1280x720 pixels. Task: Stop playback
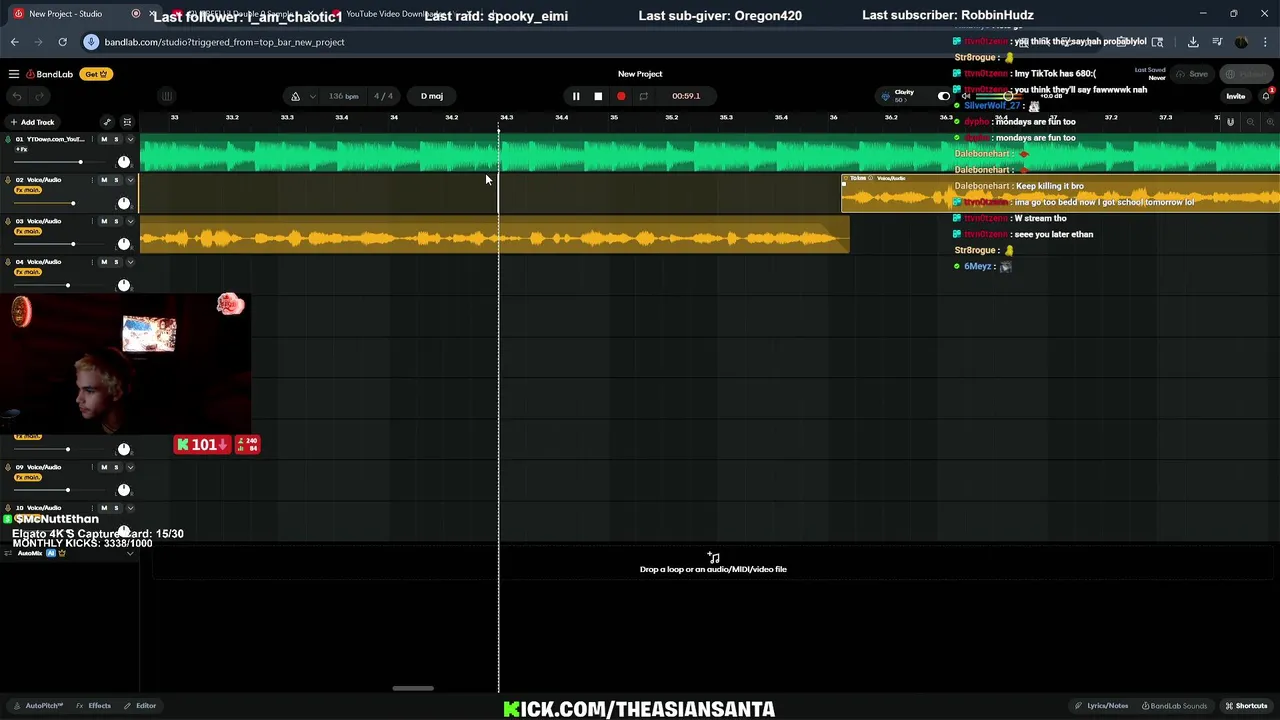[598, 96]
